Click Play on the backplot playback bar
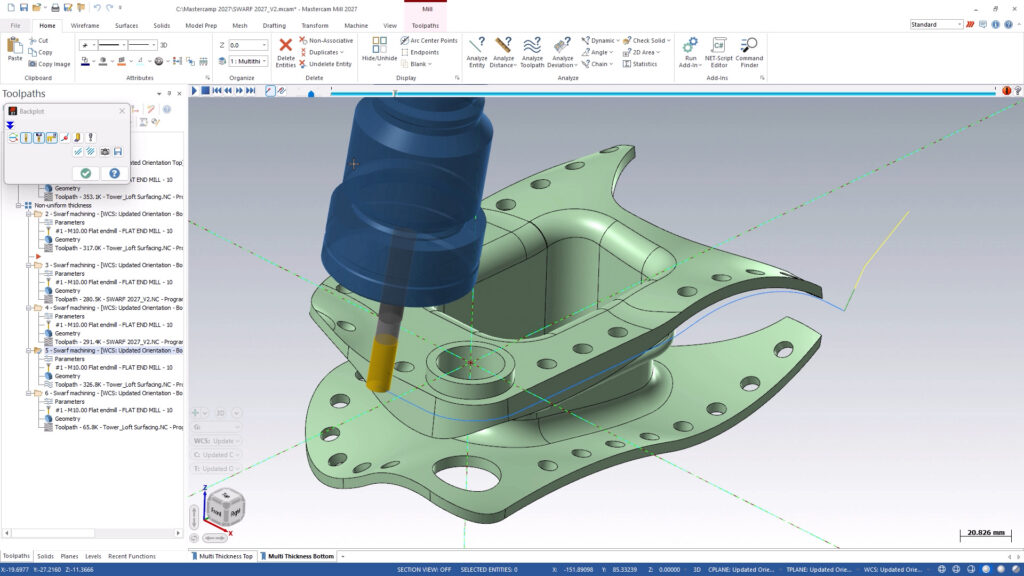 (194, 91)
